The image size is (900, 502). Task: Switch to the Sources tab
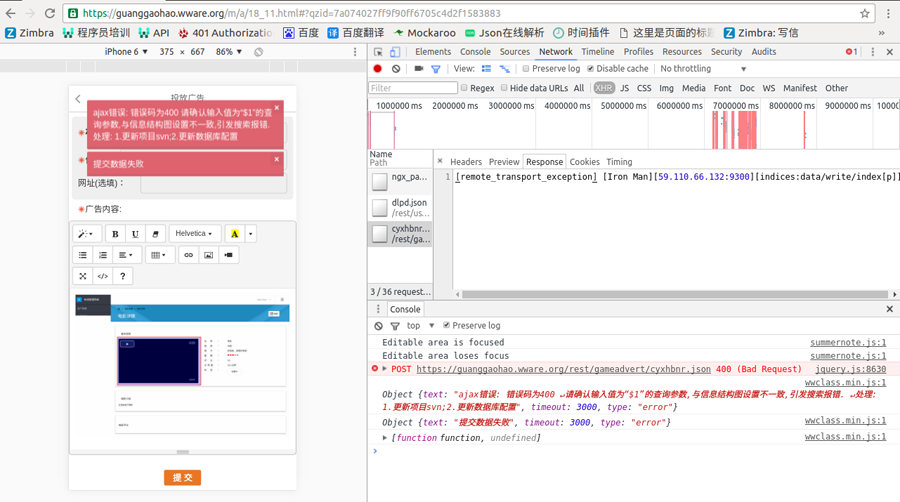(515, 52)
